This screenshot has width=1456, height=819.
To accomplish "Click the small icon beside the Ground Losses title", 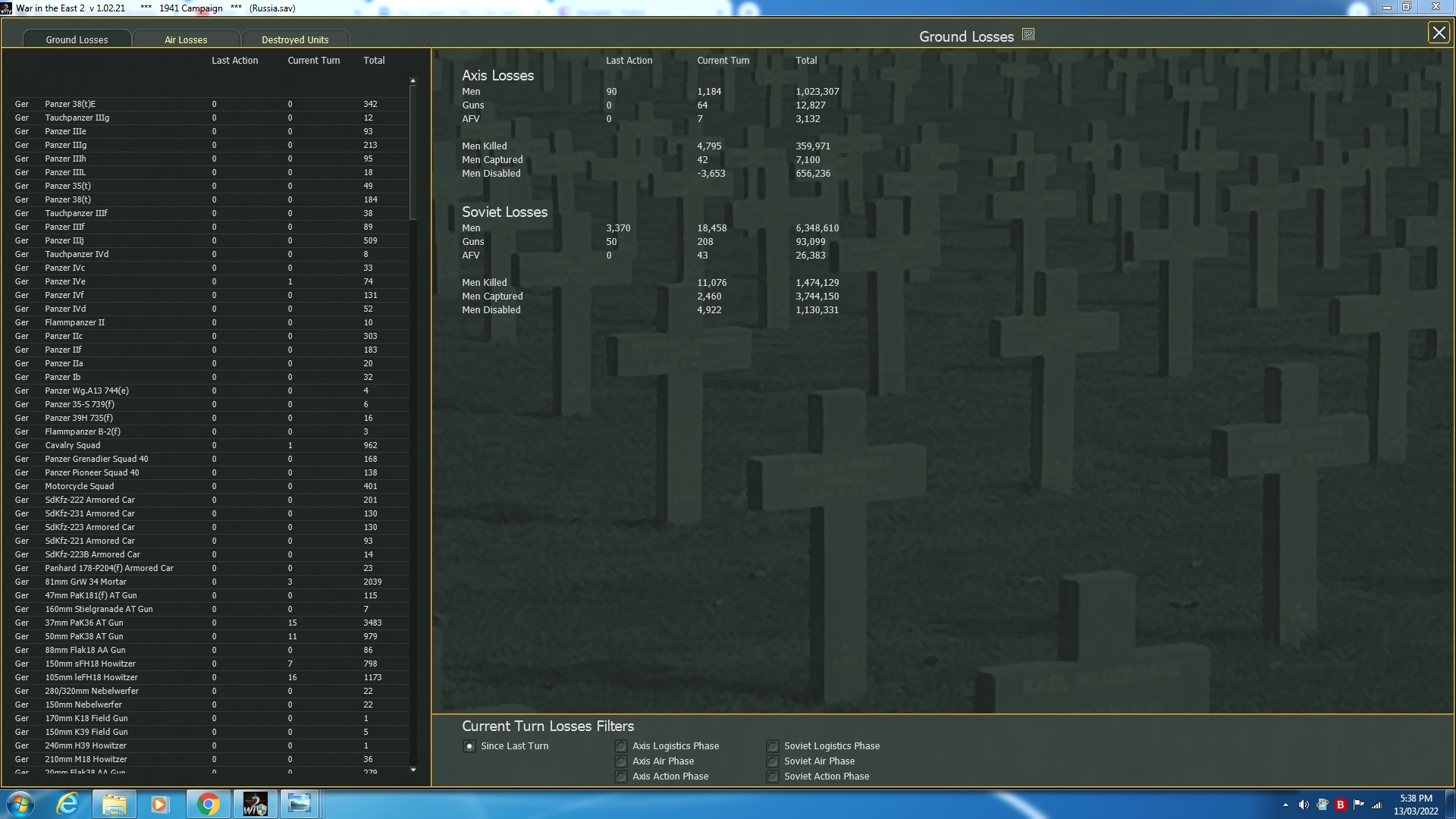I will pyautogui.click(x=1028, y=34).
